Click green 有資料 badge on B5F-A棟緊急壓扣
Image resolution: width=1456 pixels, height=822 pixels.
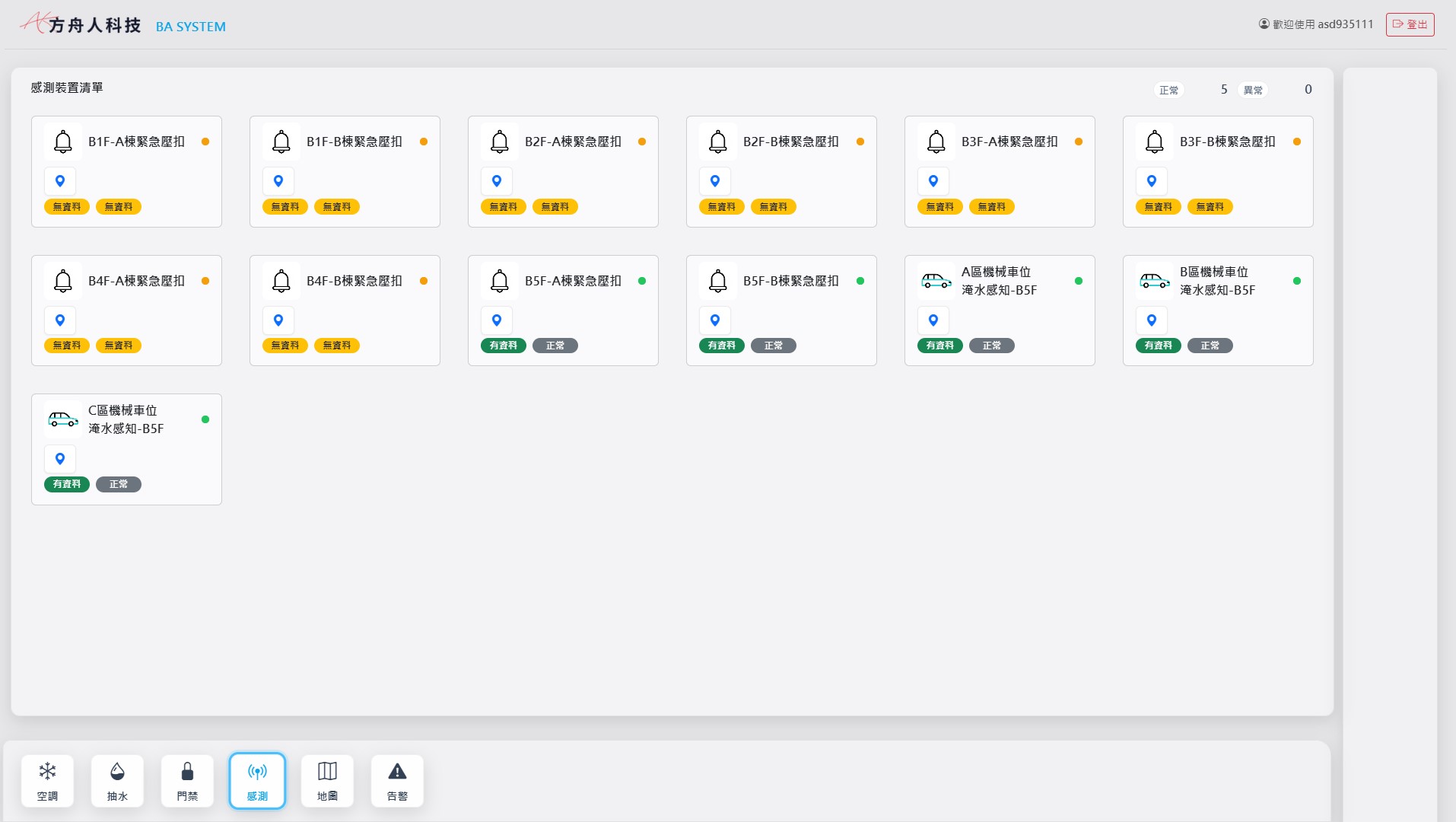[x=503, y=346]
